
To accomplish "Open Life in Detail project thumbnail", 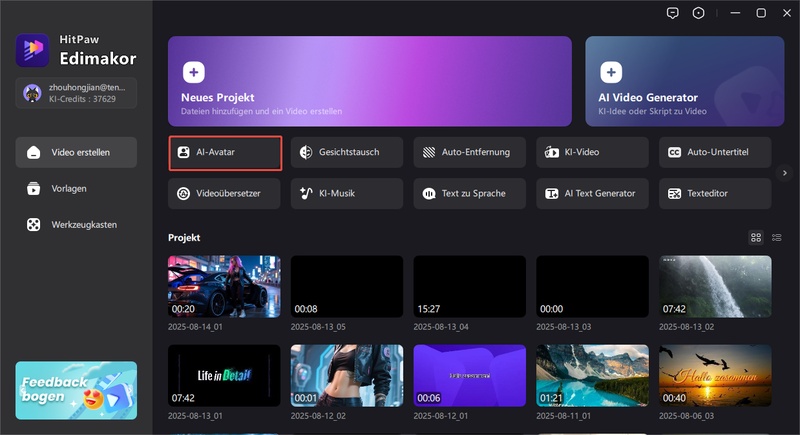I will point(224,376).
